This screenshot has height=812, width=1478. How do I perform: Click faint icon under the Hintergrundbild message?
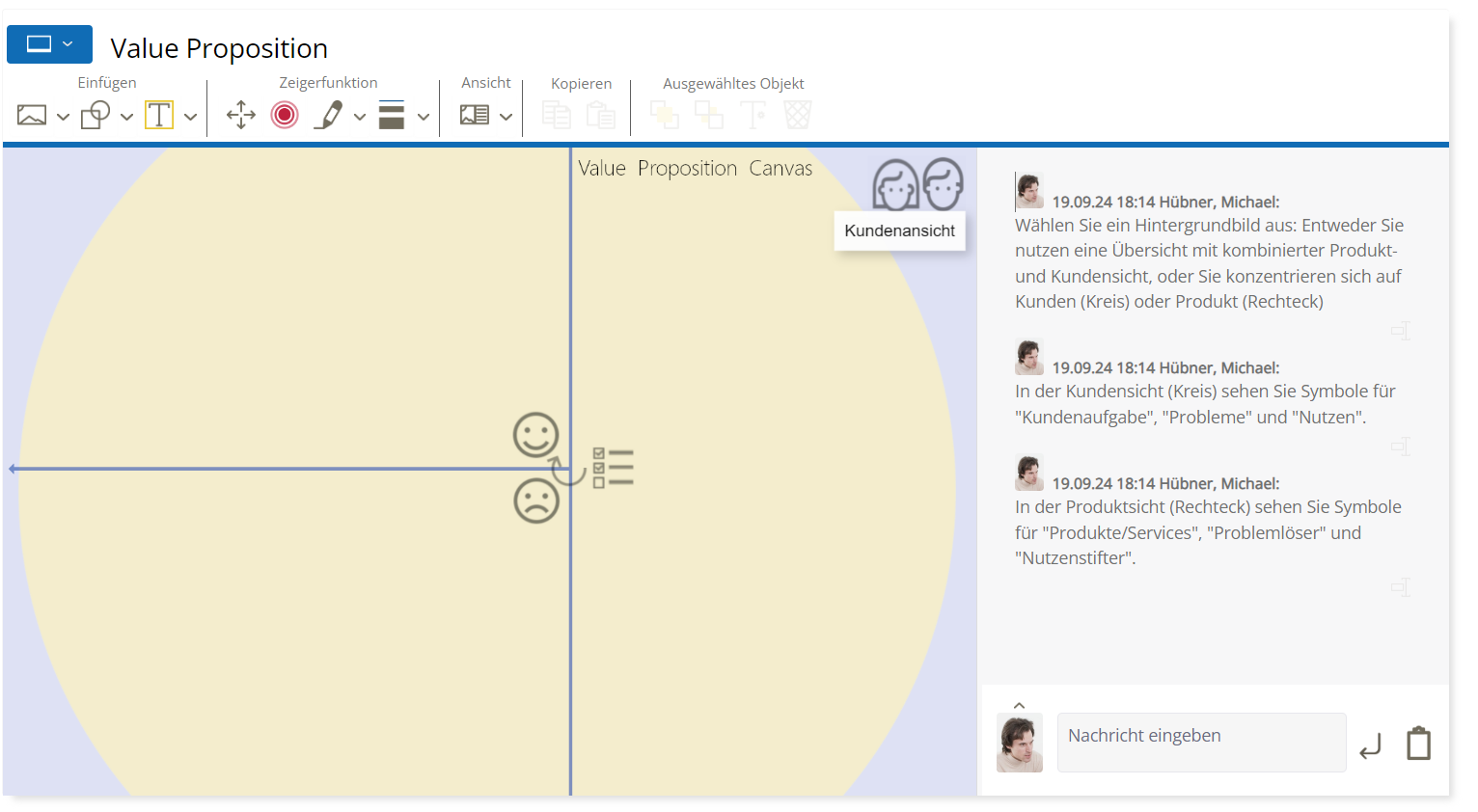[x=1401, y=331]
